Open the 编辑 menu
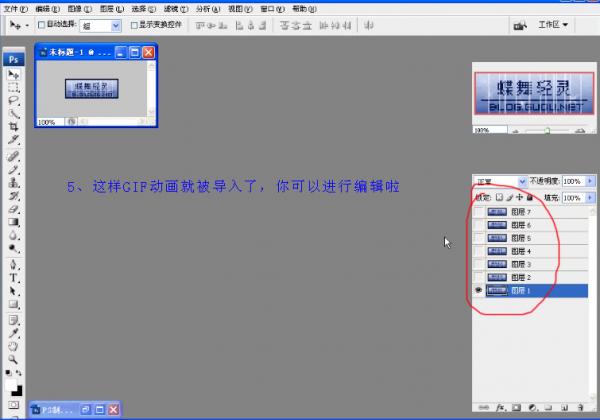Viewport: 600px width, 420px height. click(x=47, y=8)
